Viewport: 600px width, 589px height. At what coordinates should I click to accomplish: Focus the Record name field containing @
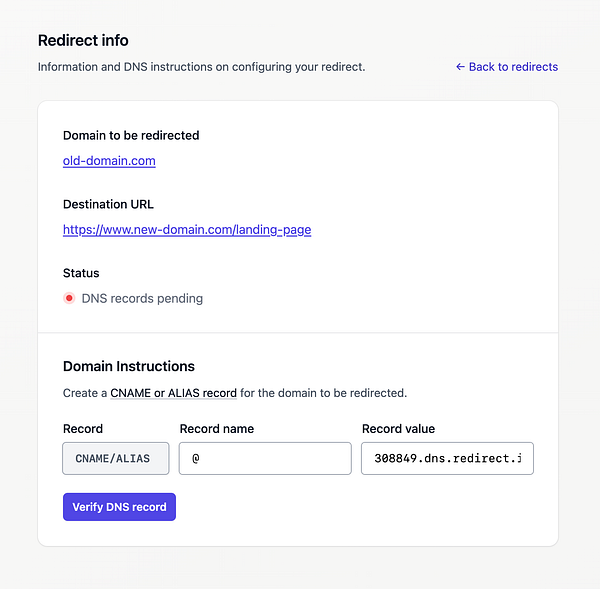pyautogui.click(x=265, y=459)
